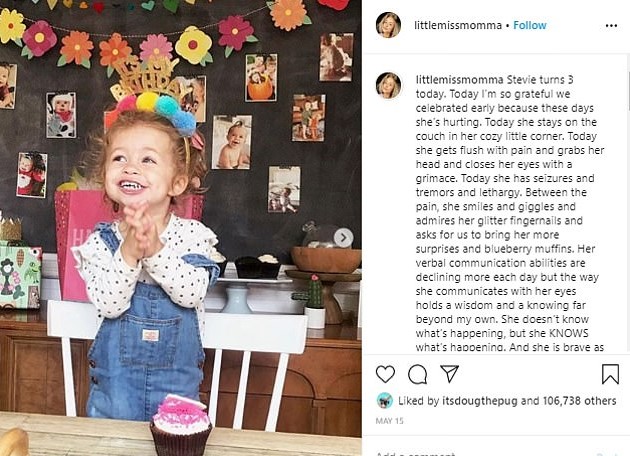Like the post with the heart icon

pyautogui.click(x=385, y=373)
